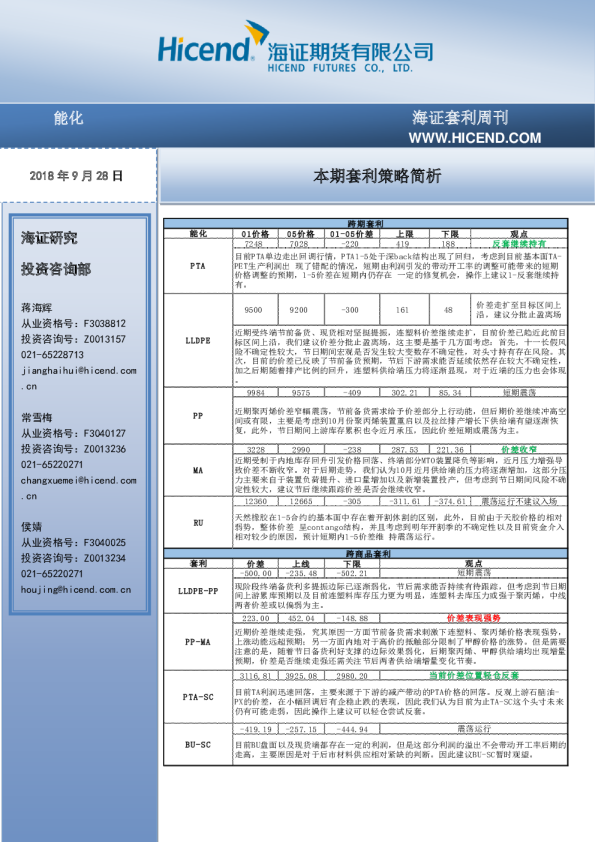Click analyst name 常雪梅
This screenshot has height=842, width=595.
point(37,417)
